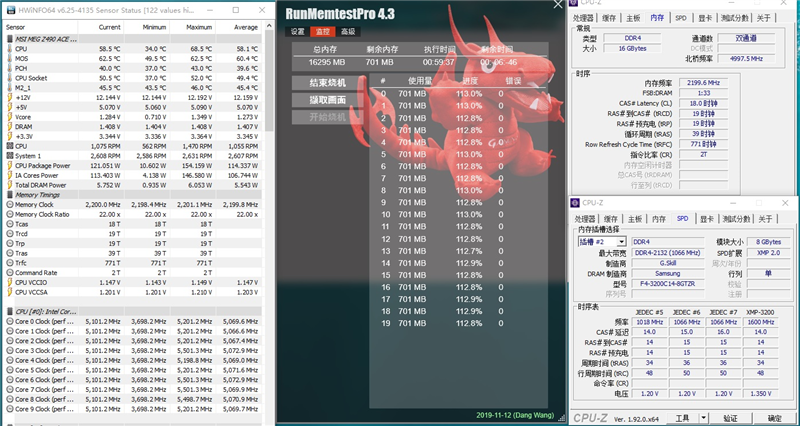This screenshot has width=800, height=426.
Task: Select 内存 tab in lower CPU-Z window
Action: click(x=659, y=219)
